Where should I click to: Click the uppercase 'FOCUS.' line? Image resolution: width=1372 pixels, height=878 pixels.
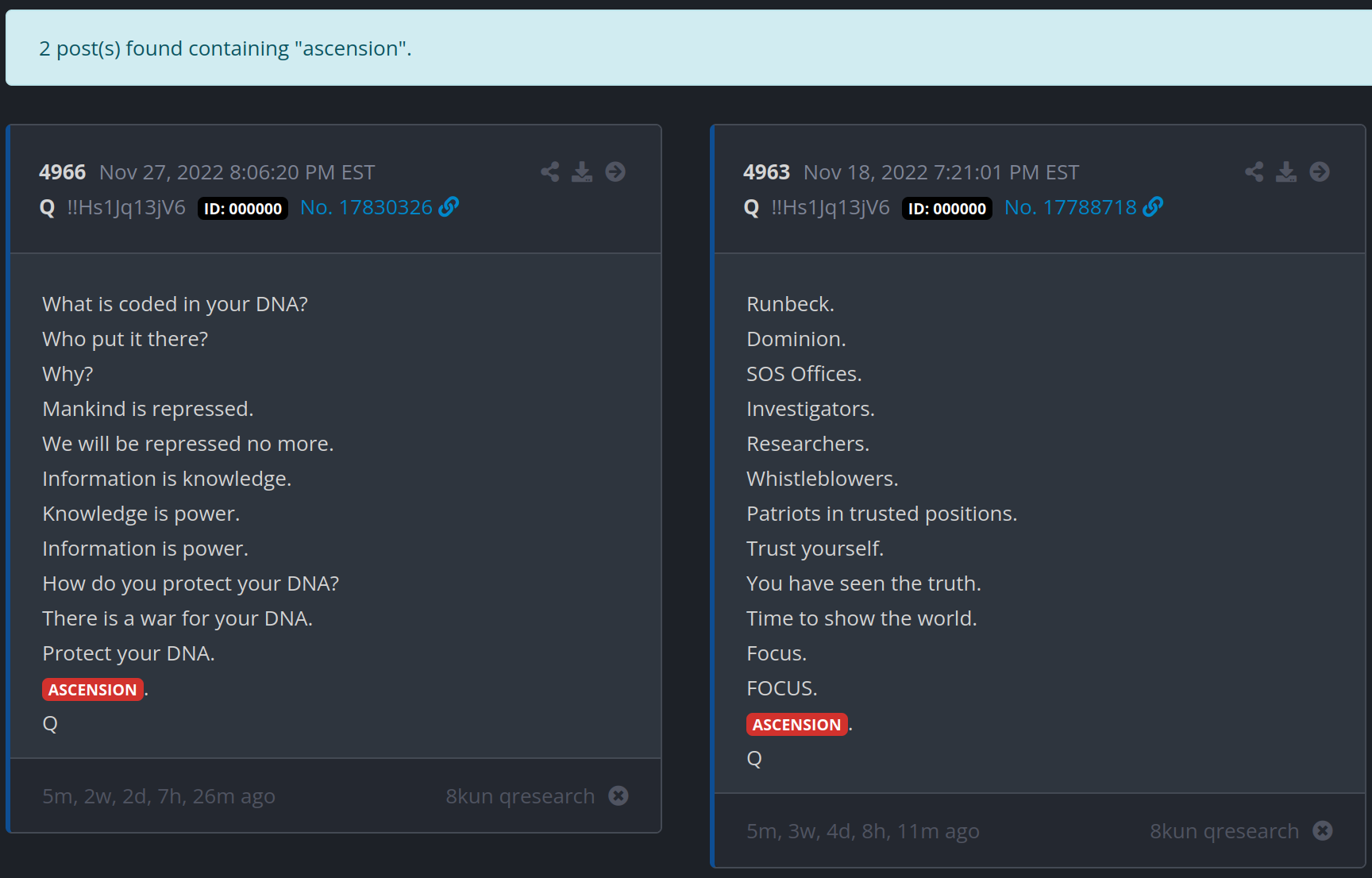click(782, 688)
